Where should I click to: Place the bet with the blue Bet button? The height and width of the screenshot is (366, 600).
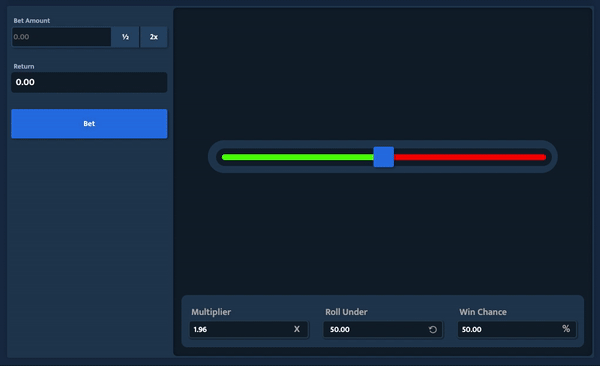click(89, 124)
